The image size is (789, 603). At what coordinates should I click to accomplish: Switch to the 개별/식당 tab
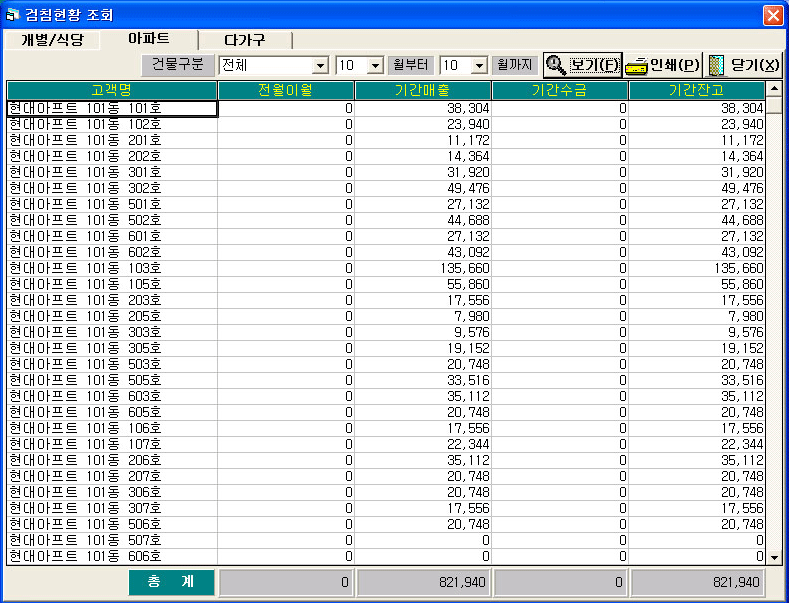(x=52, y=40)
